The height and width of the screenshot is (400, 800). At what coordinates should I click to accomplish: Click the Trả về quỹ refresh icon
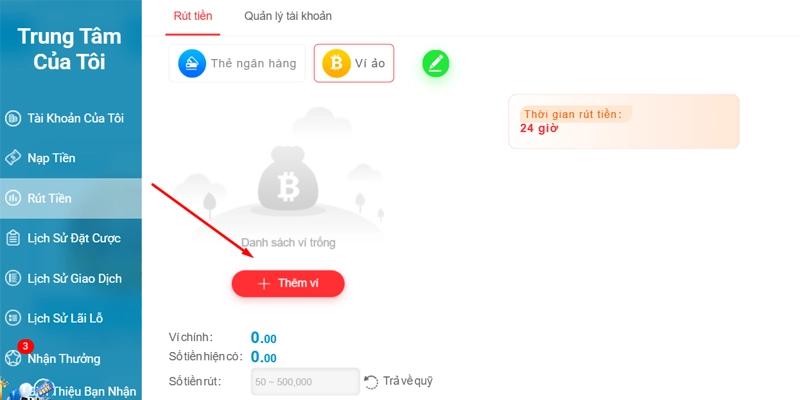coord(371,382)
